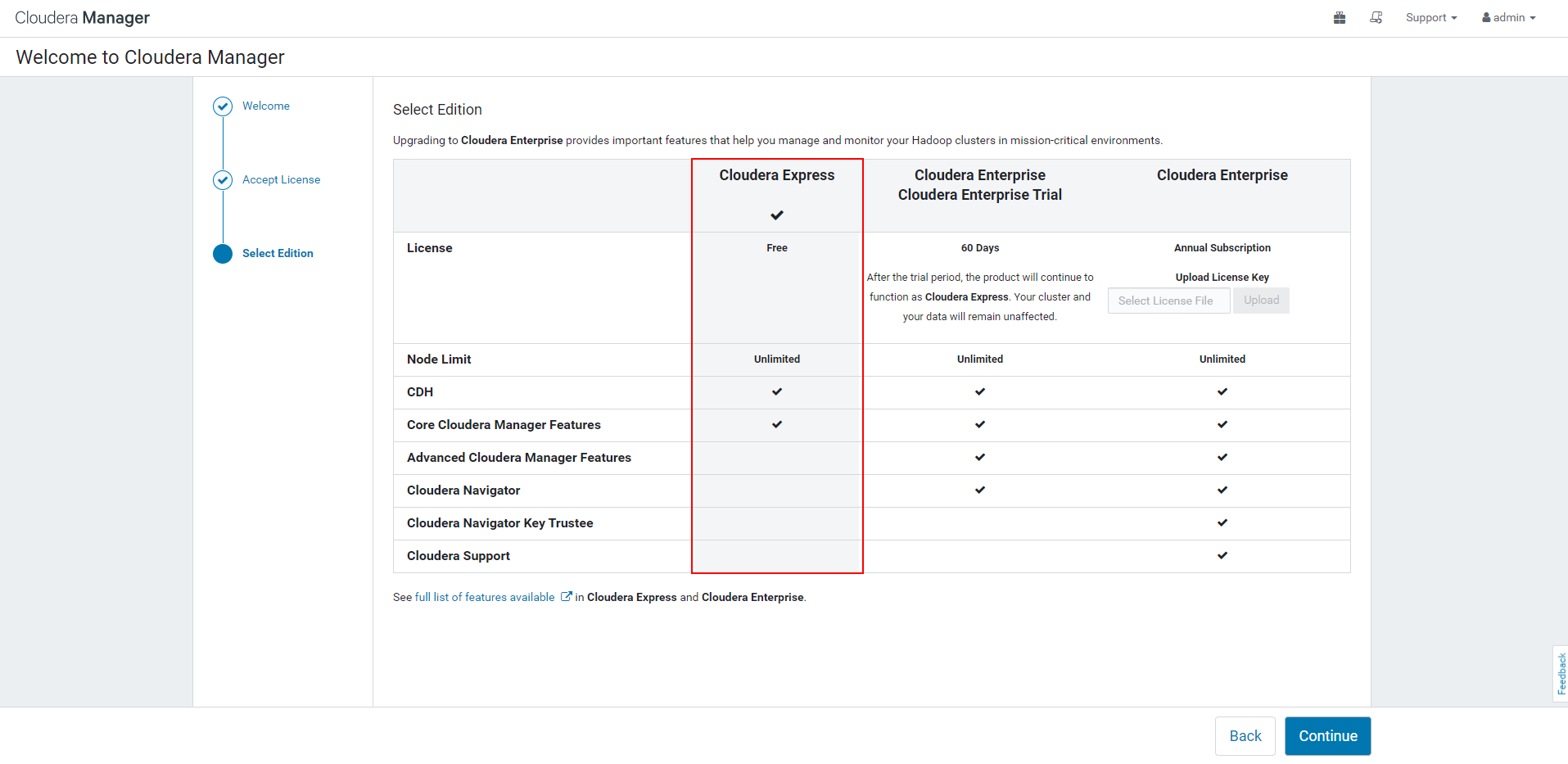This screenshot has width=1568, height=764.
Task: Click the '60 Days' license cell
Action: [980, 248]
